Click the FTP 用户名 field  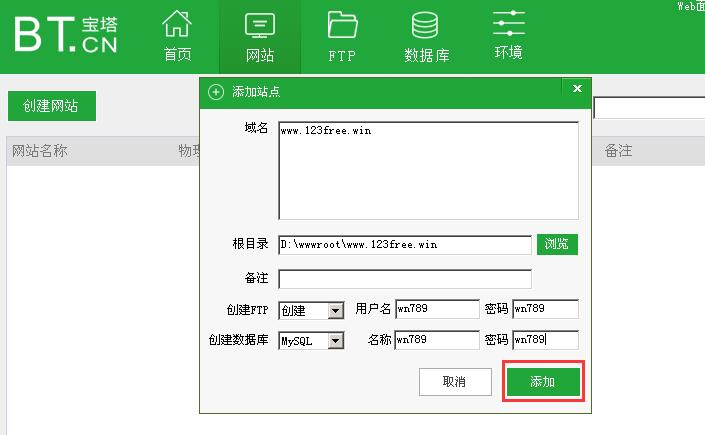[x=437, y=310]
